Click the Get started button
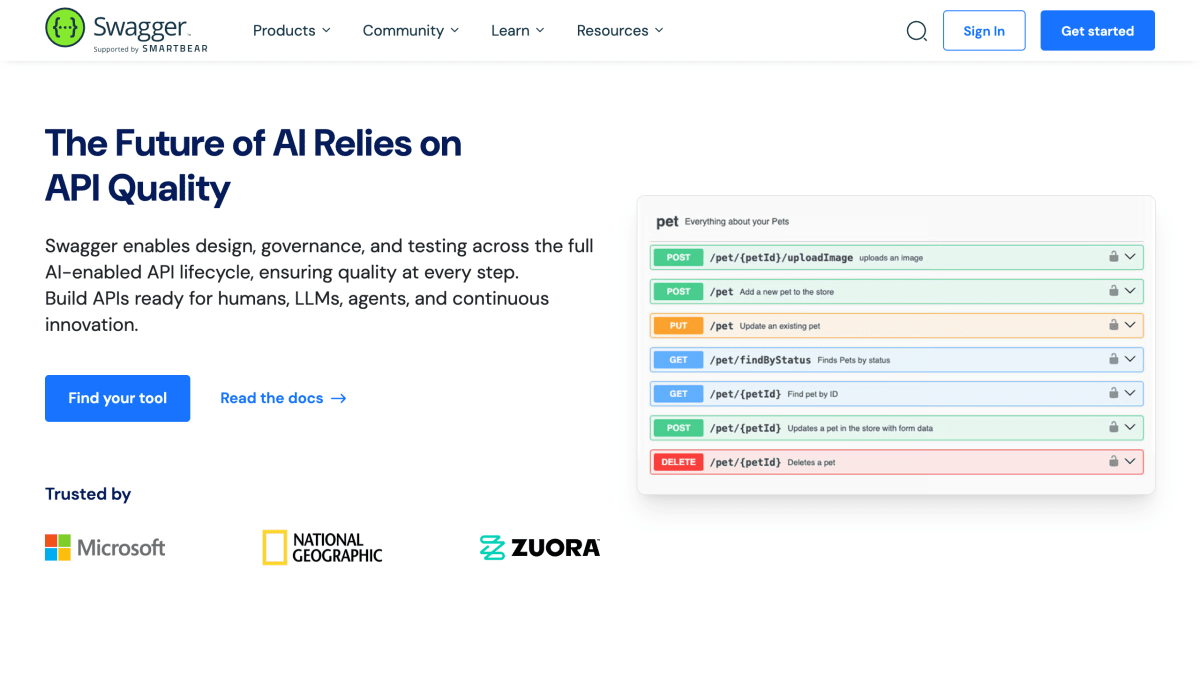The width and height of the screenshot is (1200, 675). coord(1097,31)
